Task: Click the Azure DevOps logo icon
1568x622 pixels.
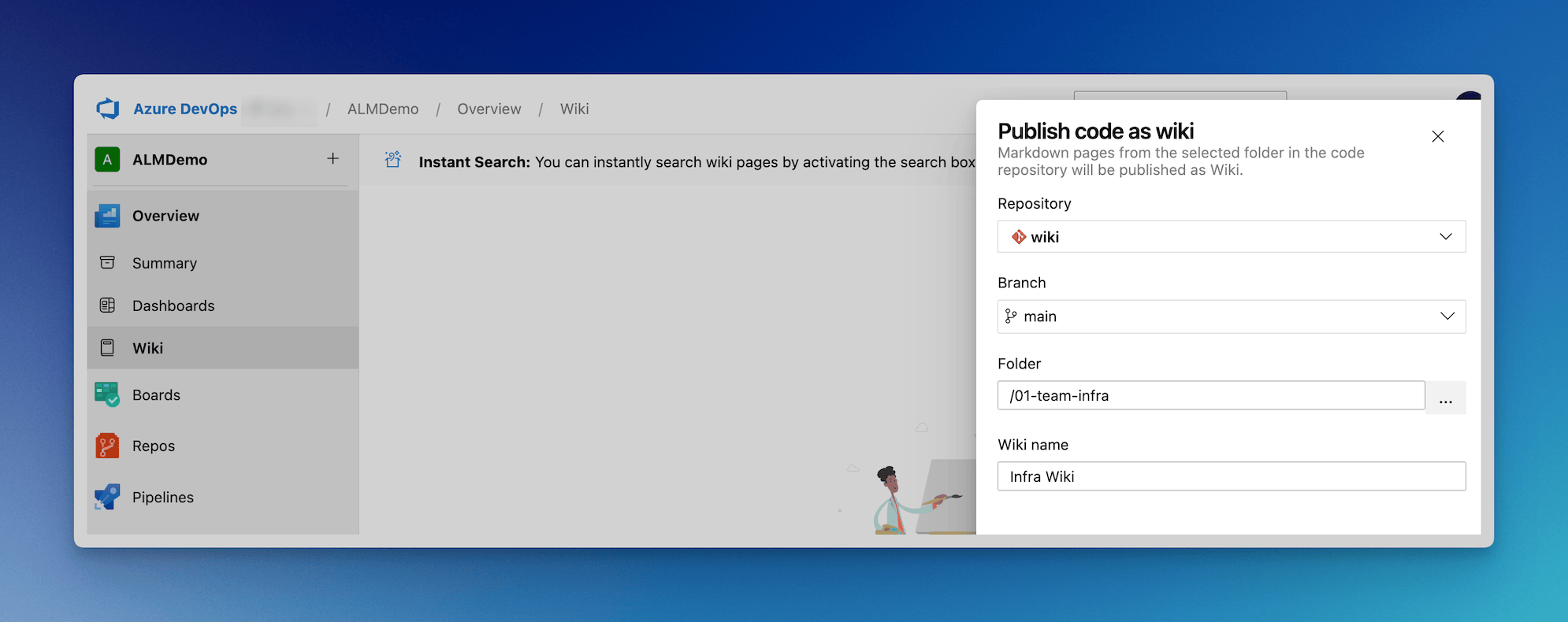Action: (x=108, y=109)
